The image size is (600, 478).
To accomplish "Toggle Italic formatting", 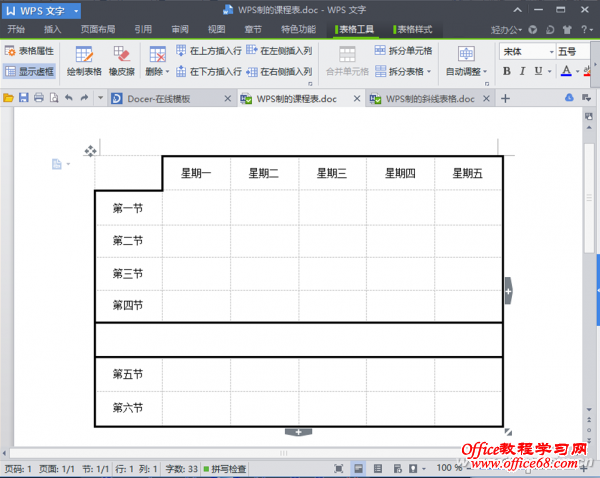I will [522, 71].
